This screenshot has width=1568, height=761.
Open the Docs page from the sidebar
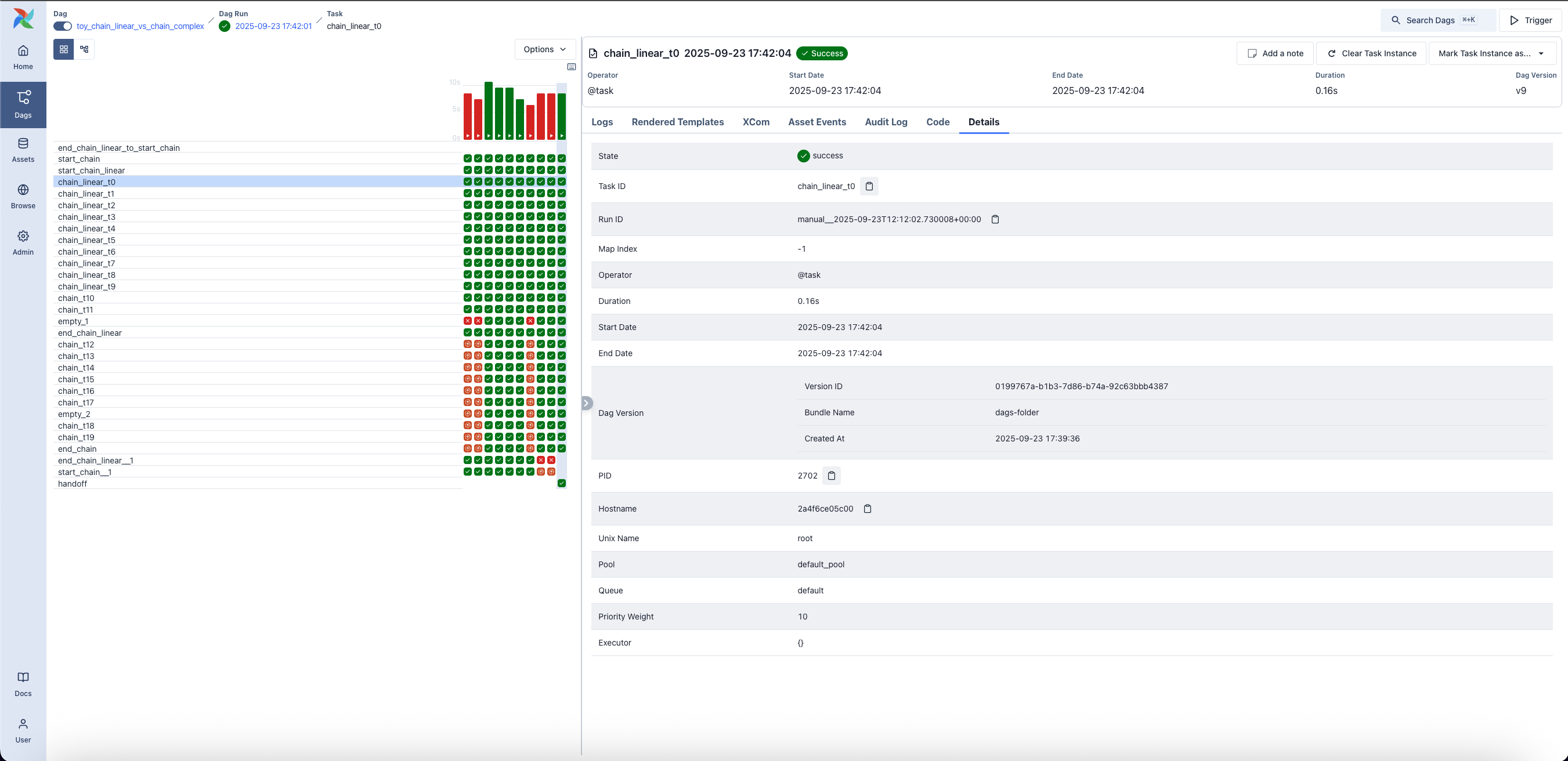click(23, 682)
